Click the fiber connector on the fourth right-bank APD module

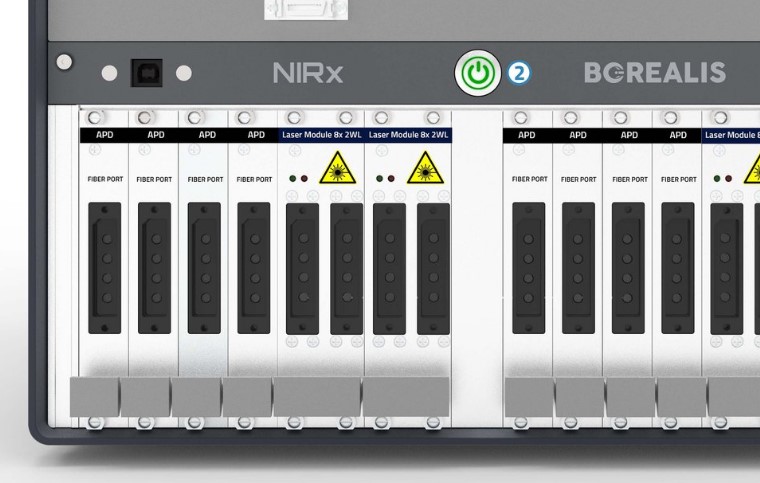pos(678,268)
